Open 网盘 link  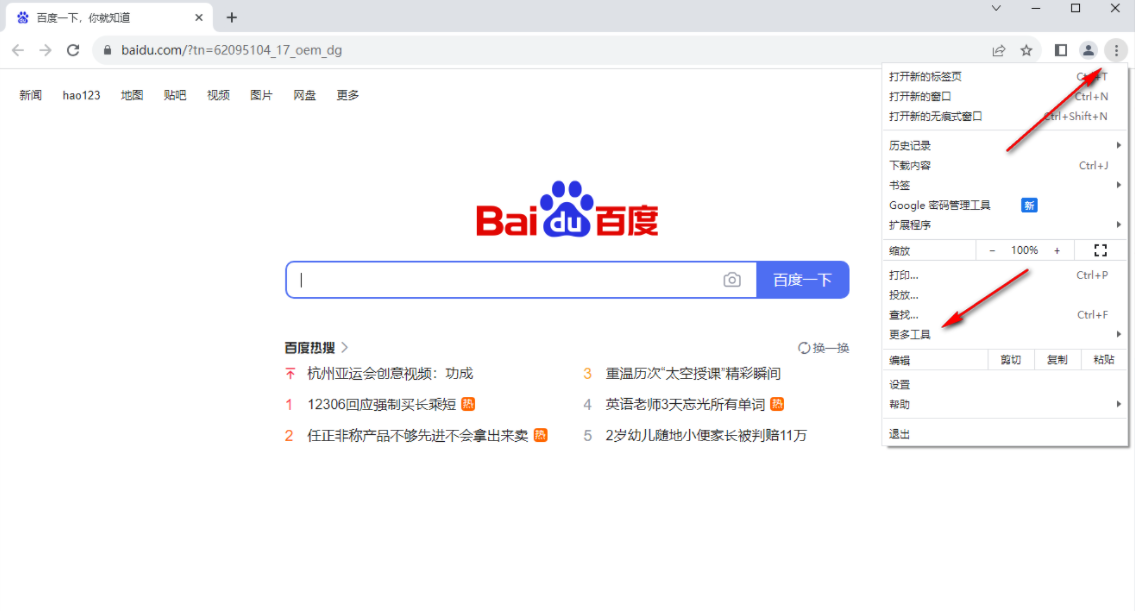(x=305, y=95)
